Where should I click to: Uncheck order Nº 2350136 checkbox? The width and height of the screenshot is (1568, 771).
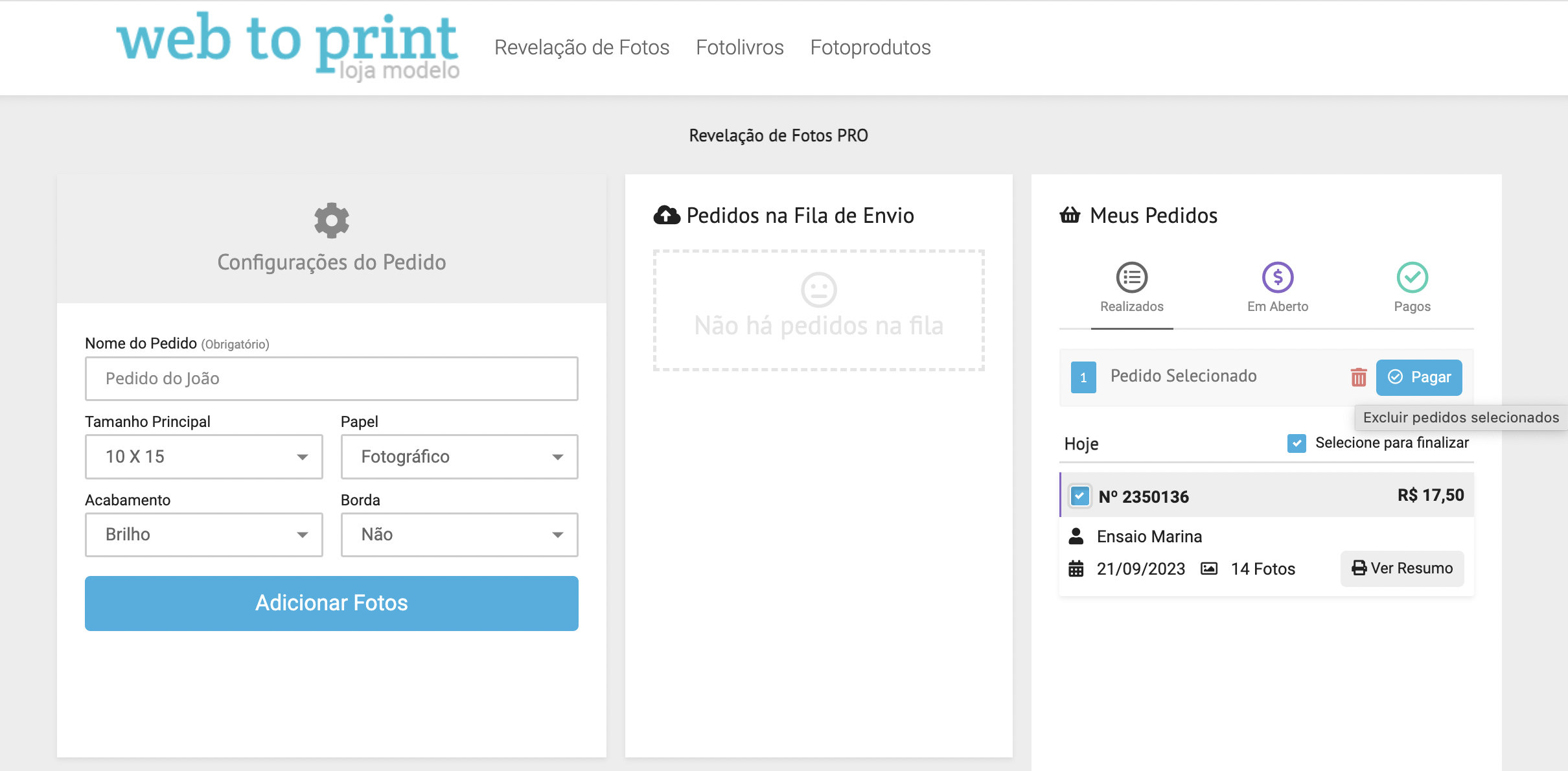(1079, 496)
